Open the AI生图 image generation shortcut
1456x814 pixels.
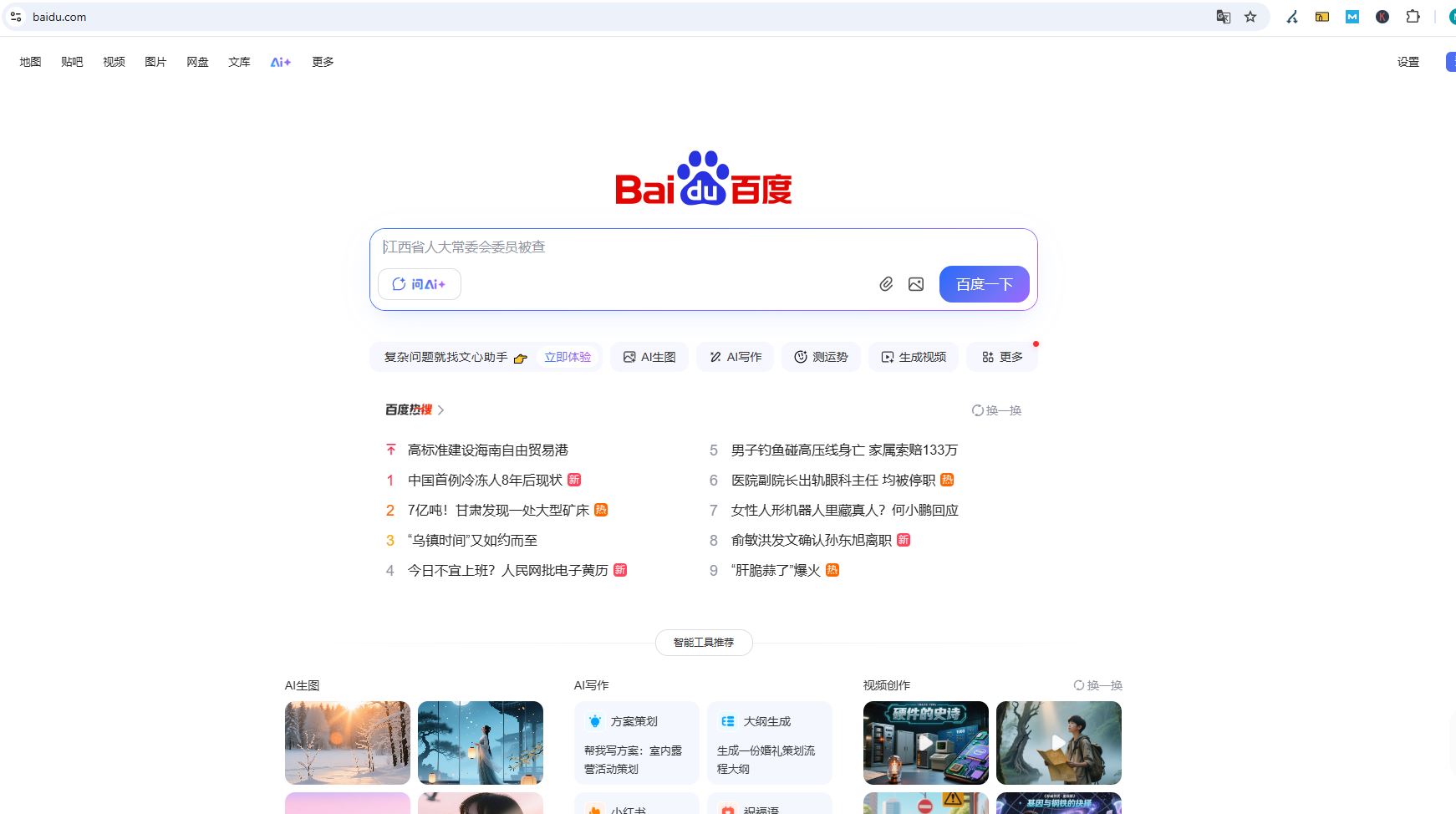tap(649, 357)
